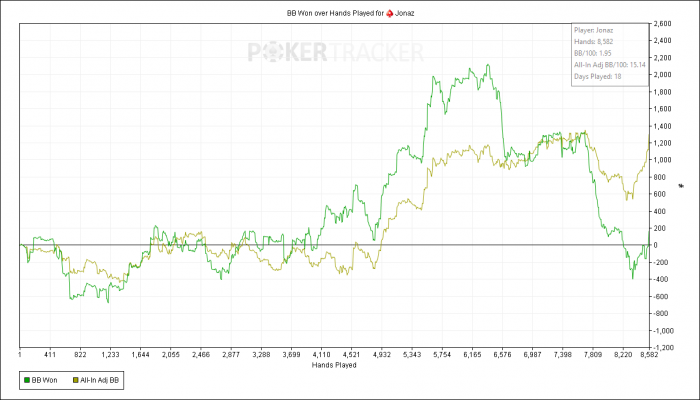Viewport: 700px width, 400px height.
Task: Click the 3,699 x-axis tick label
Action: [x=291, y=355]
